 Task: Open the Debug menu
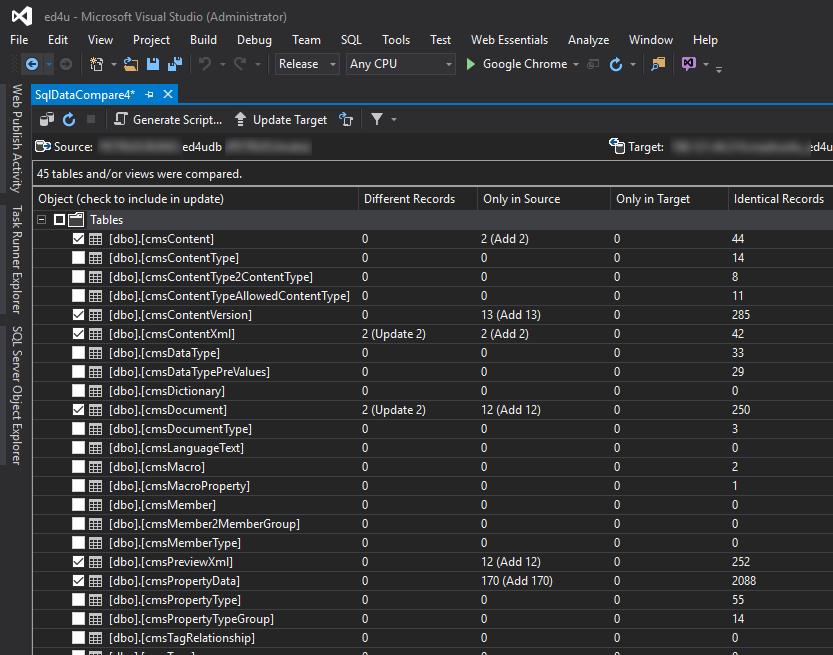point(254,40)
